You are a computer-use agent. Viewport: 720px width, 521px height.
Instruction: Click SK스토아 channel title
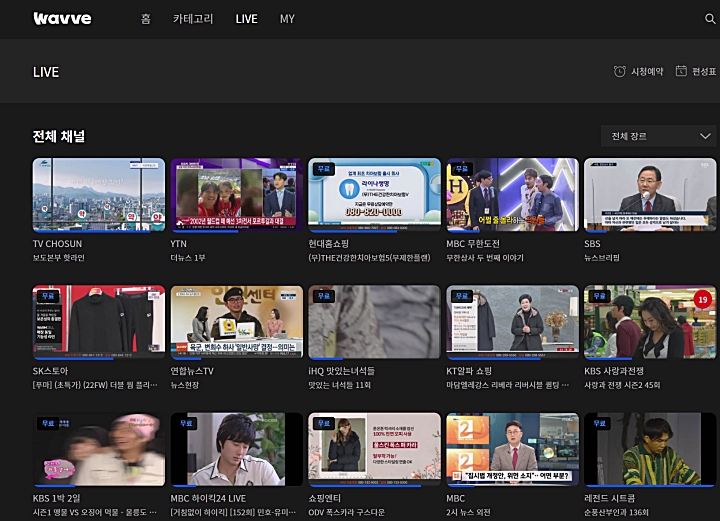[x=50, y=371]
